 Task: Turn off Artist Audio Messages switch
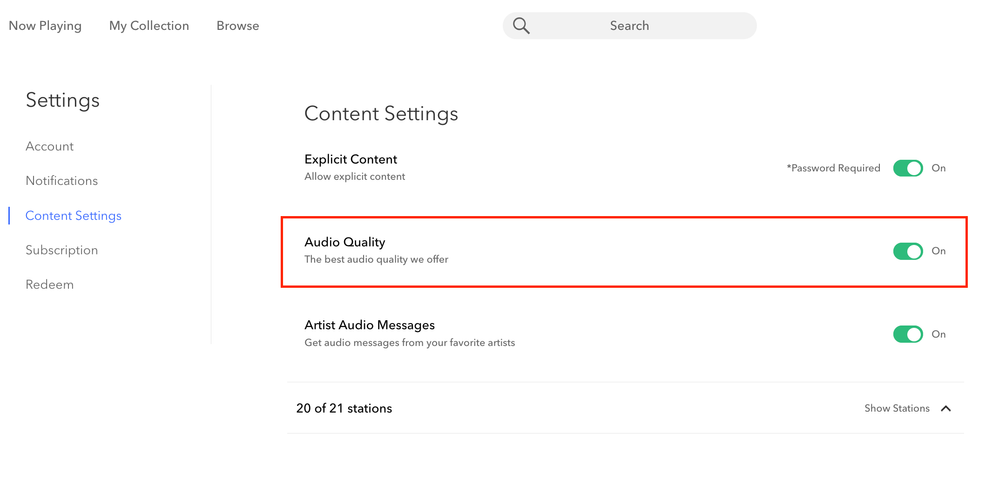pos(908,334)
